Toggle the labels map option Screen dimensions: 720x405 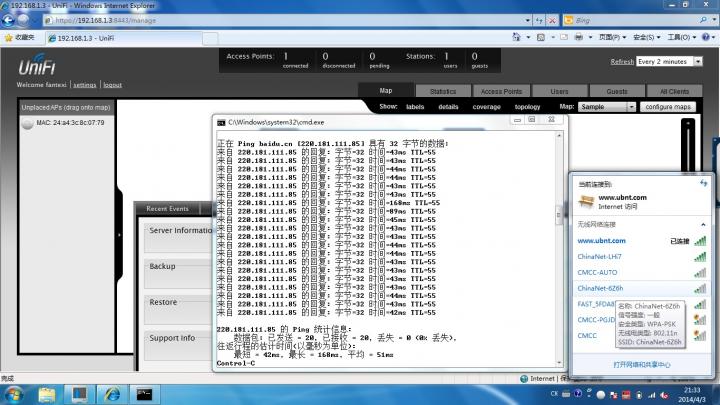point(415,107)
